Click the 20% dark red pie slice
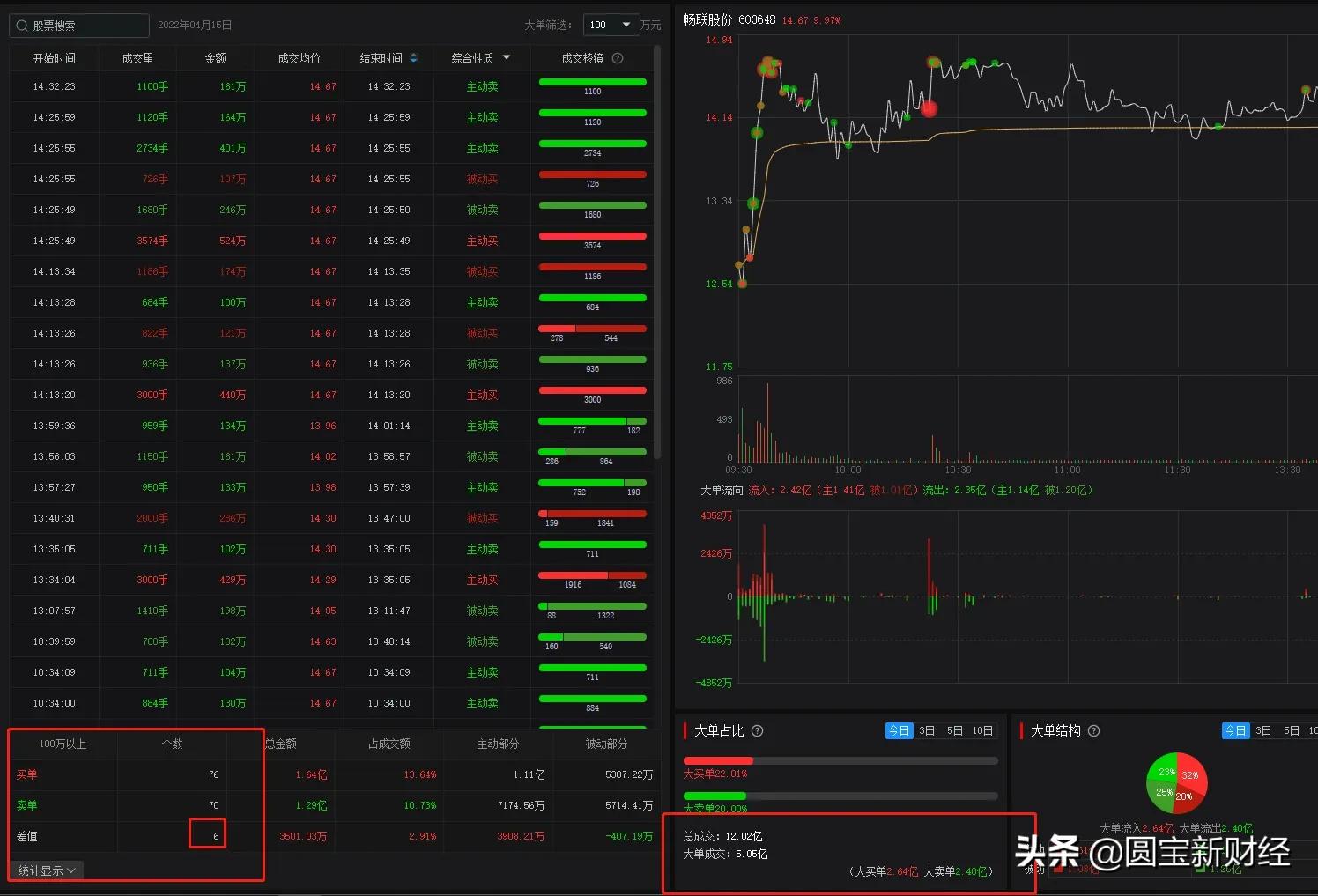 pyautogui.click(x=1186, y=796)
